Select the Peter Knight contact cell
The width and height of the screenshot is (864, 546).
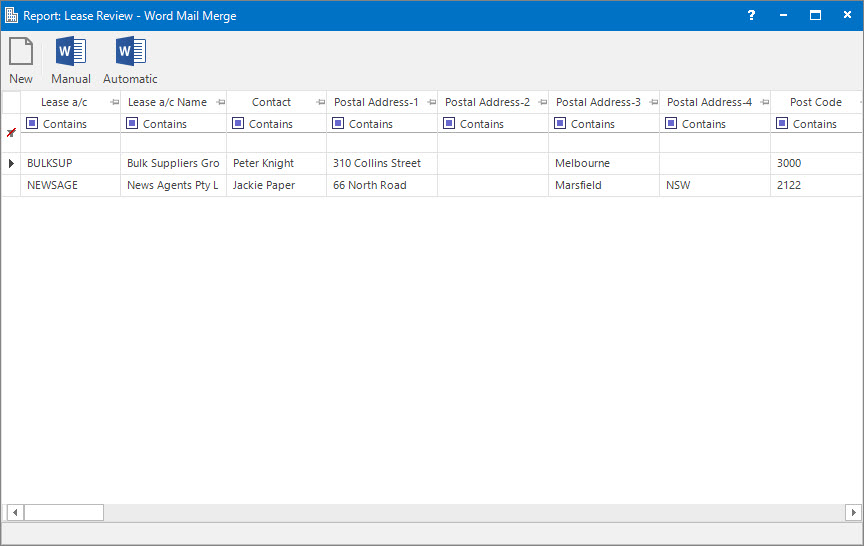point(277,164)
